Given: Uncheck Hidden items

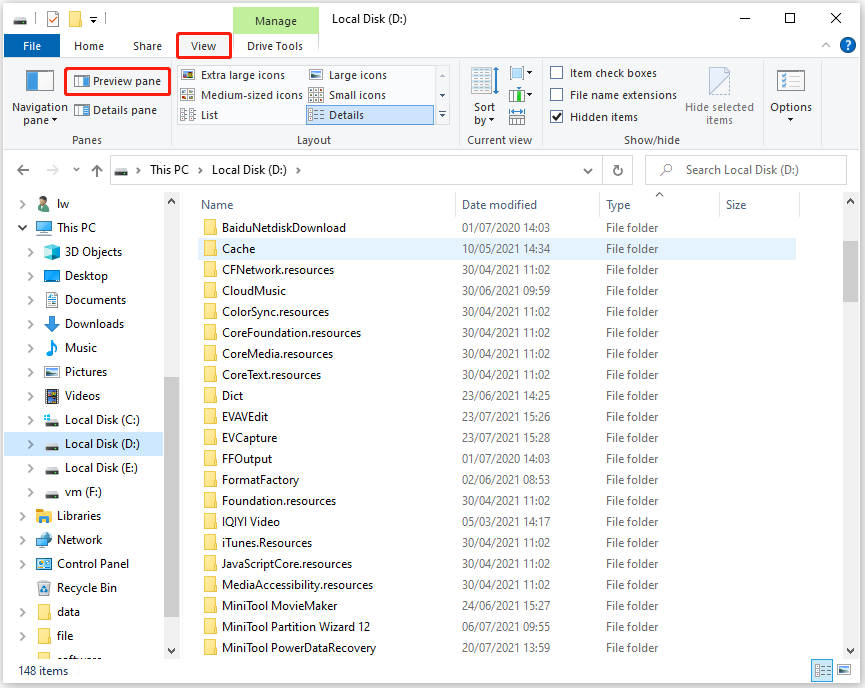Looking at the screenshot, I should point(556,117).
